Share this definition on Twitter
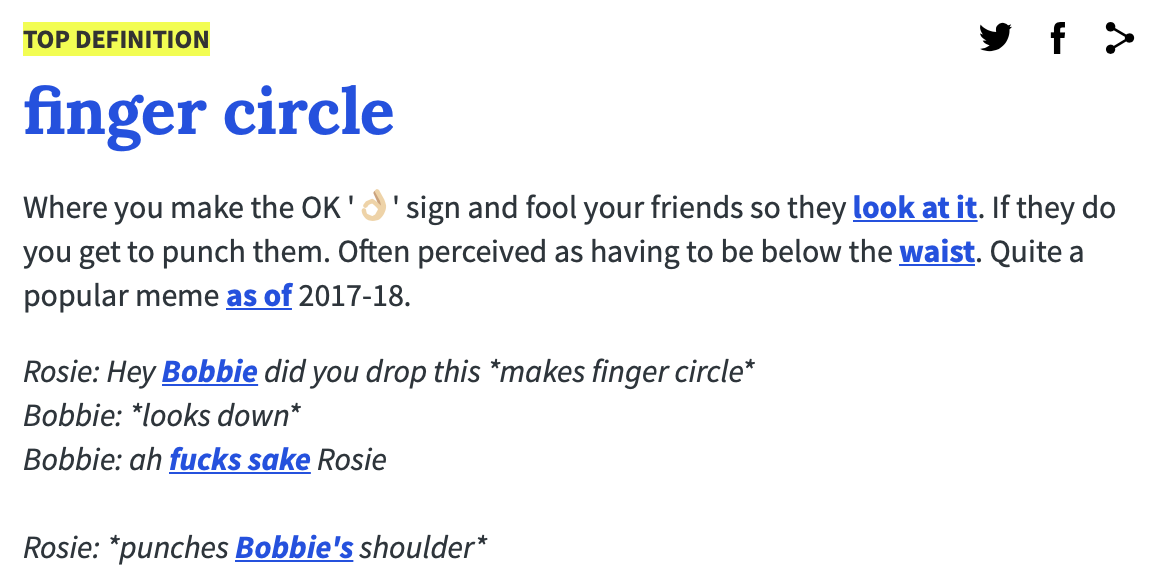The width and height of the screenshot is (1172, 586). 996,37
